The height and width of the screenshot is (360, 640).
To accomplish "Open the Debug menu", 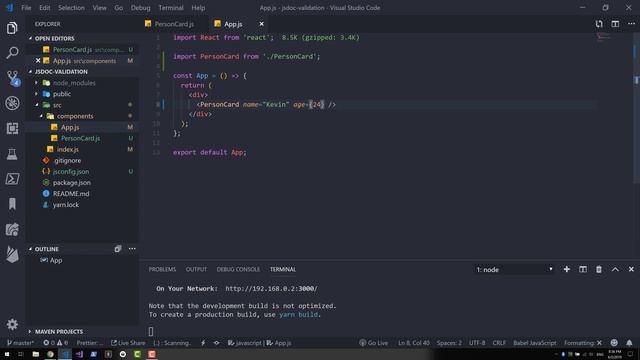I will point(140,8).
